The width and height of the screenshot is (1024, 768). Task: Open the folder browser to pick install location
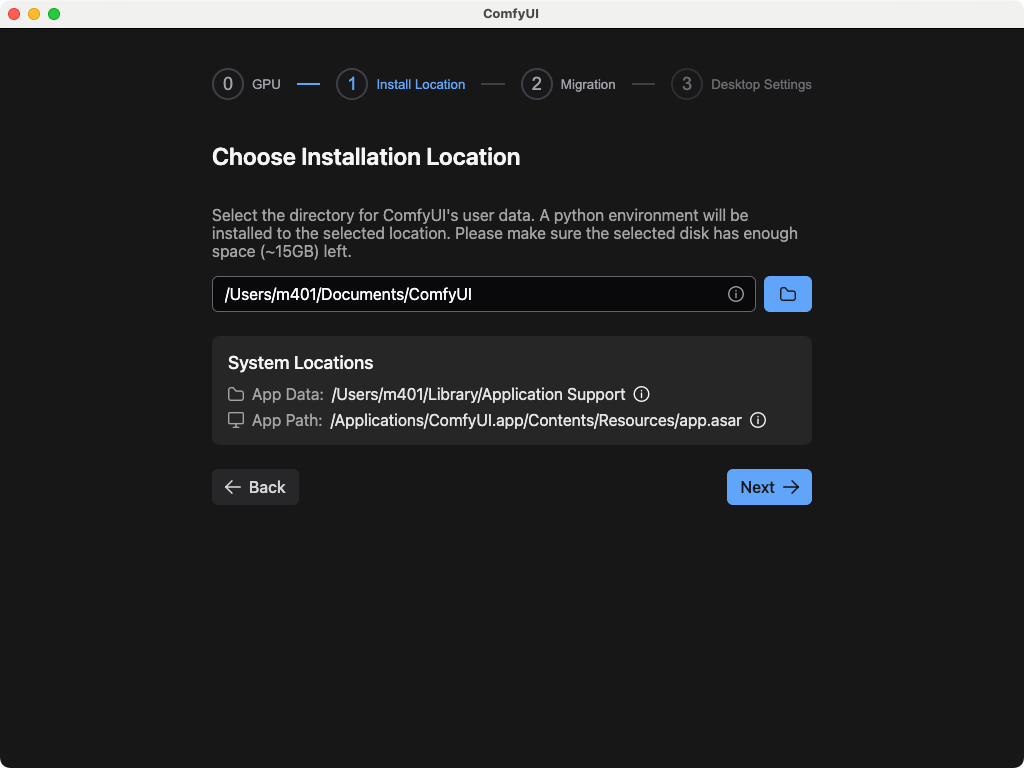click(788, 294)
